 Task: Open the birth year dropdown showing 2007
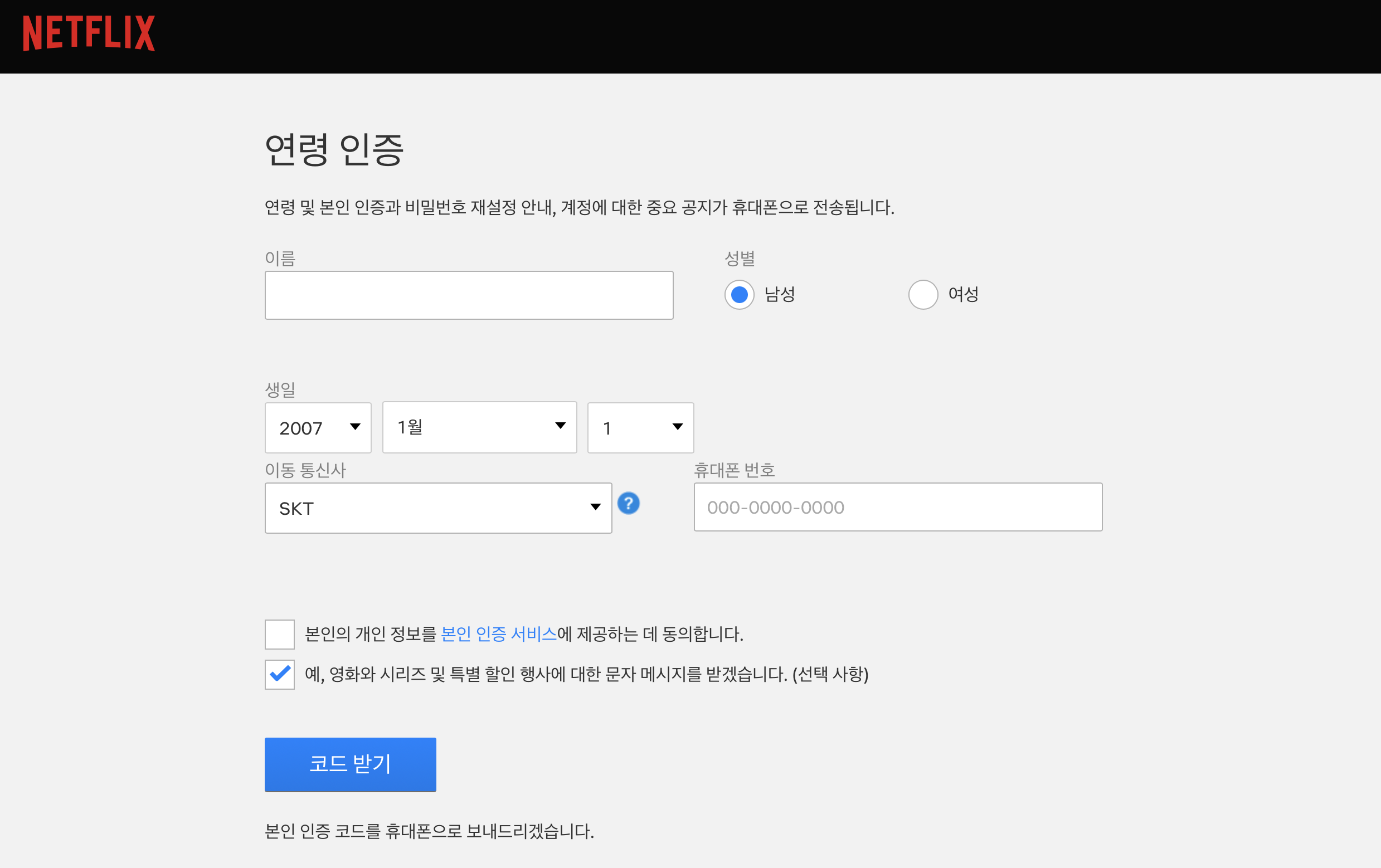click(318, 428)
